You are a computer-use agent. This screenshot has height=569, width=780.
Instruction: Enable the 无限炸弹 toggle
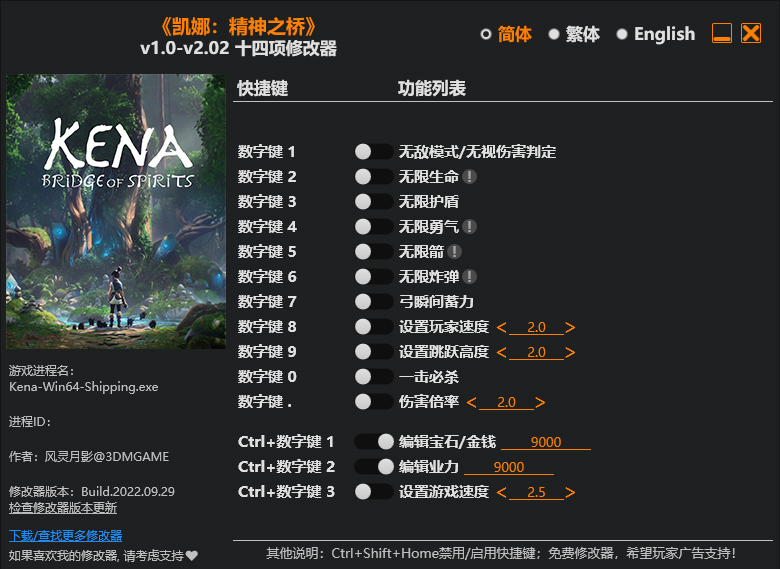pyautogui.click(x=374, y=277)
